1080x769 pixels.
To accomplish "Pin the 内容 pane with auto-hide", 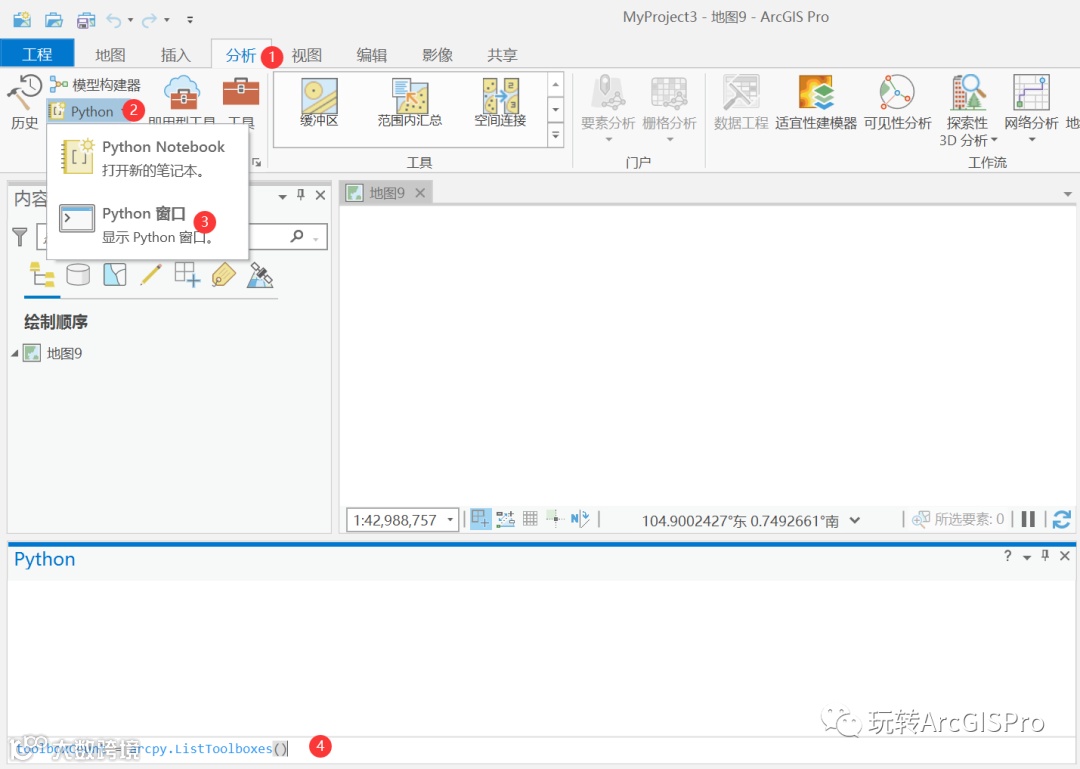I will pyautogui.click(x=301, y=195).
